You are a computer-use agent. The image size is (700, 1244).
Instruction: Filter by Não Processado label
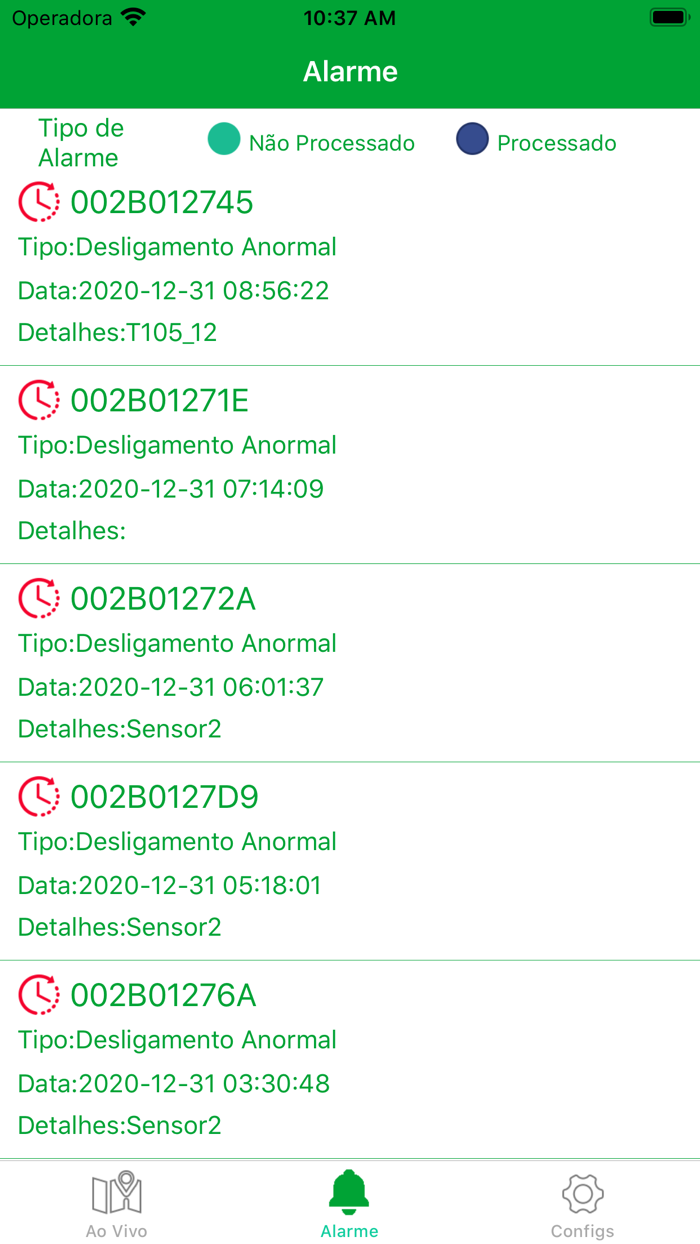pos(331,143)
